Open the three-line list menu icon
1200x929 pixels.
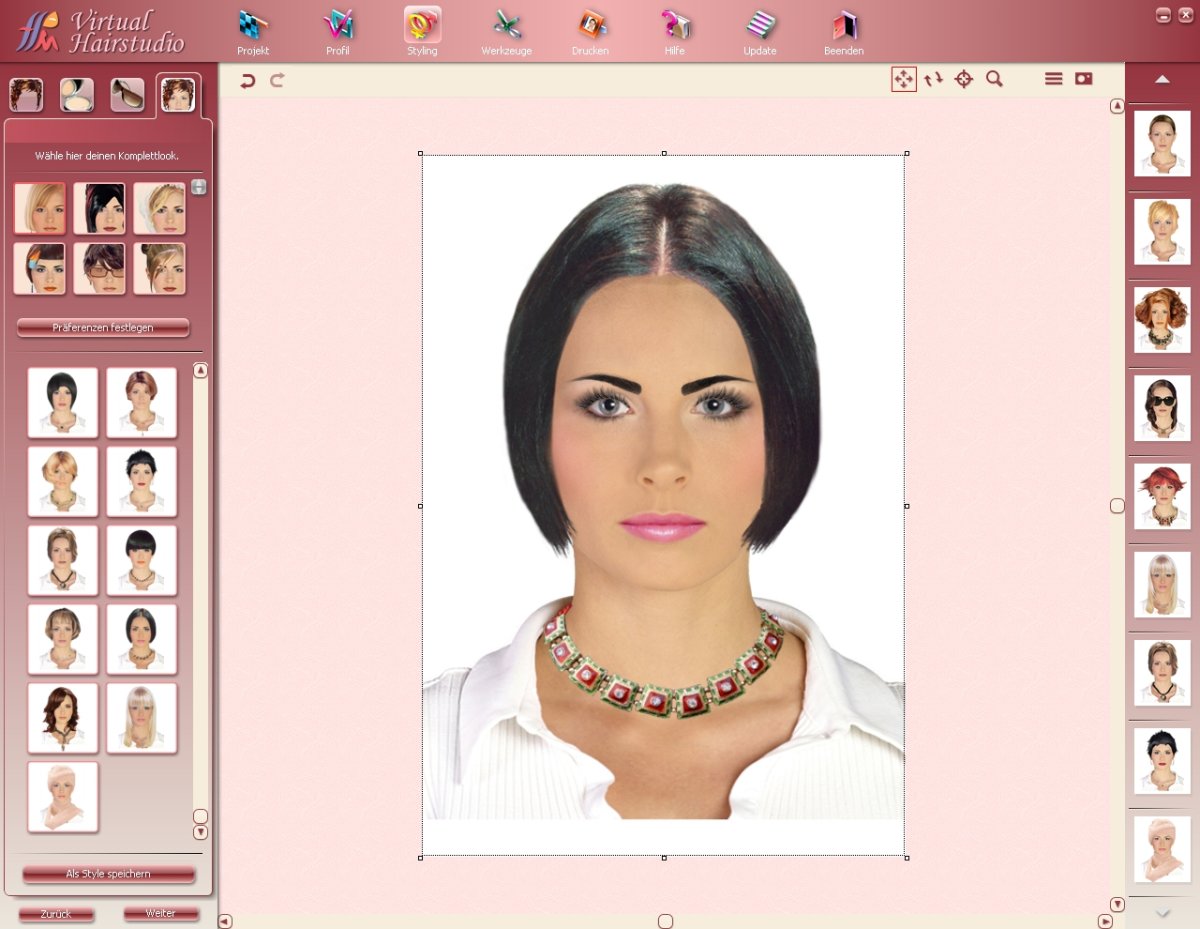(x=1053, y=79)
